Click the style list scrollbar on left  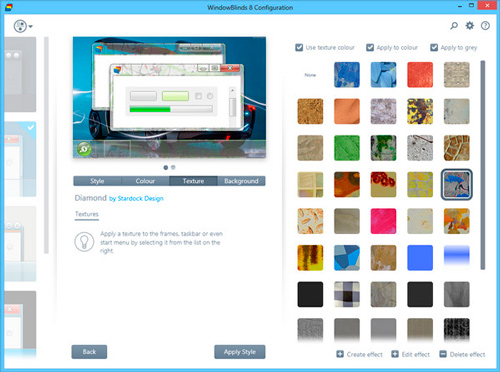(46, 145)
